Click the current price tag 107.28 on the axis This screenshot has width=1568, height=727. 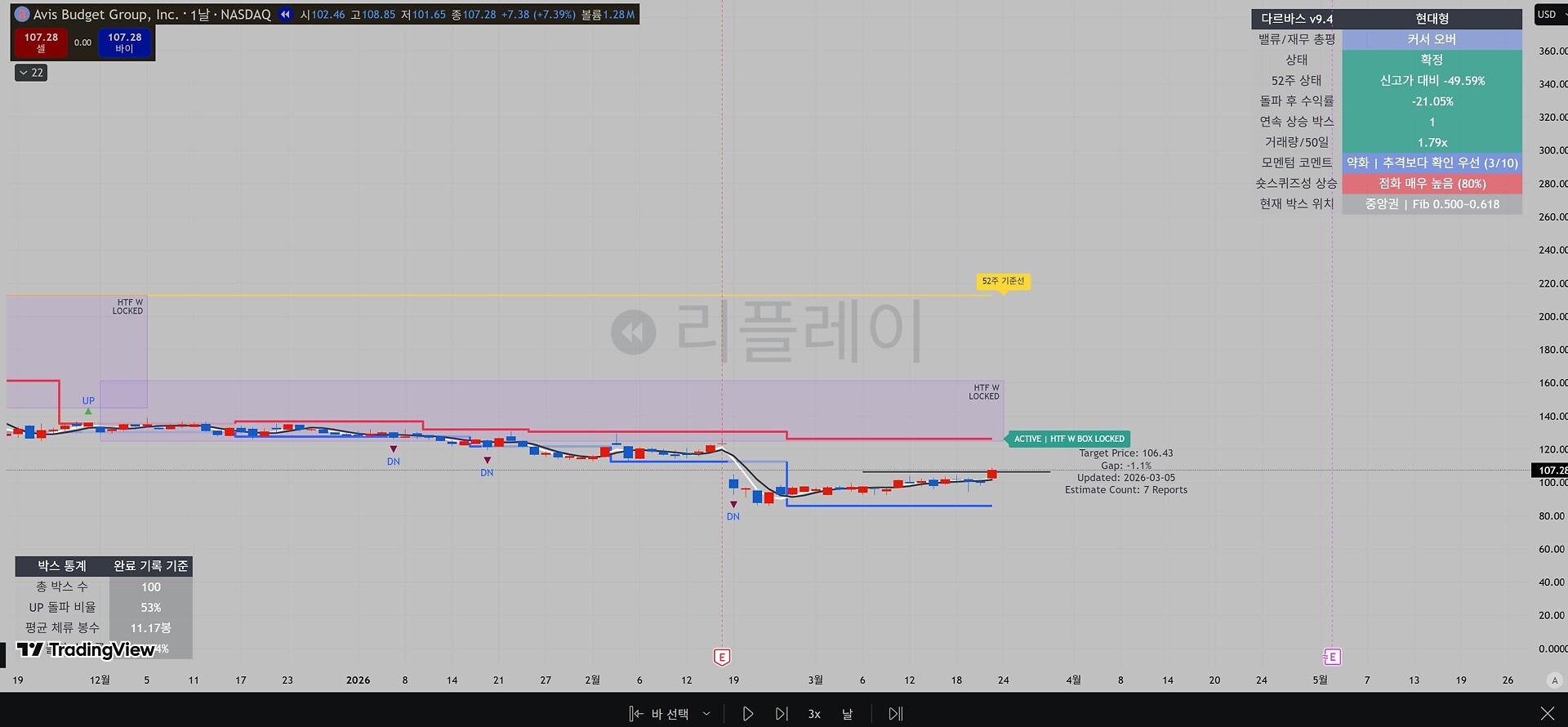(x=1550, y=471)
